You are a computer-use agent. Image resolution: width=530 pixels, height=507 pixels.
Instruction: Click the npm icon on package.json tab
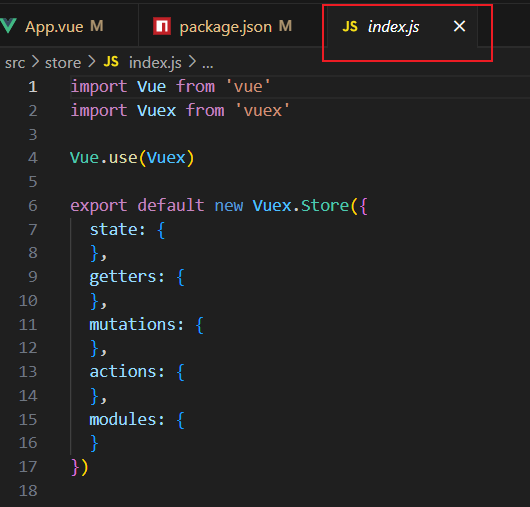tap(162, 26)
